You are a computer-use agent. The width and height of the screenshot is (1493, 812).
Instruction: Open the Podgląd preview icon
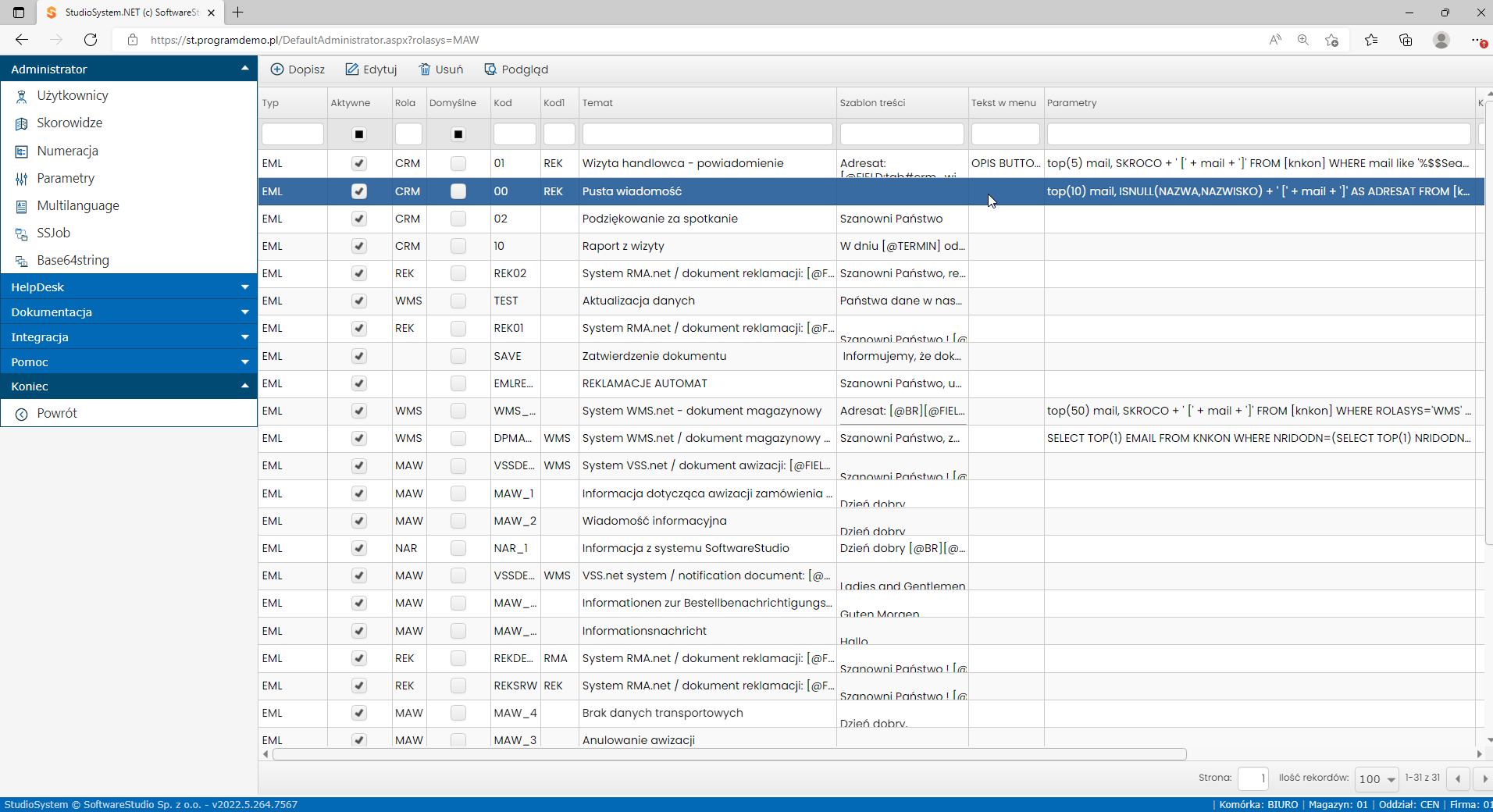click(490, 69)
